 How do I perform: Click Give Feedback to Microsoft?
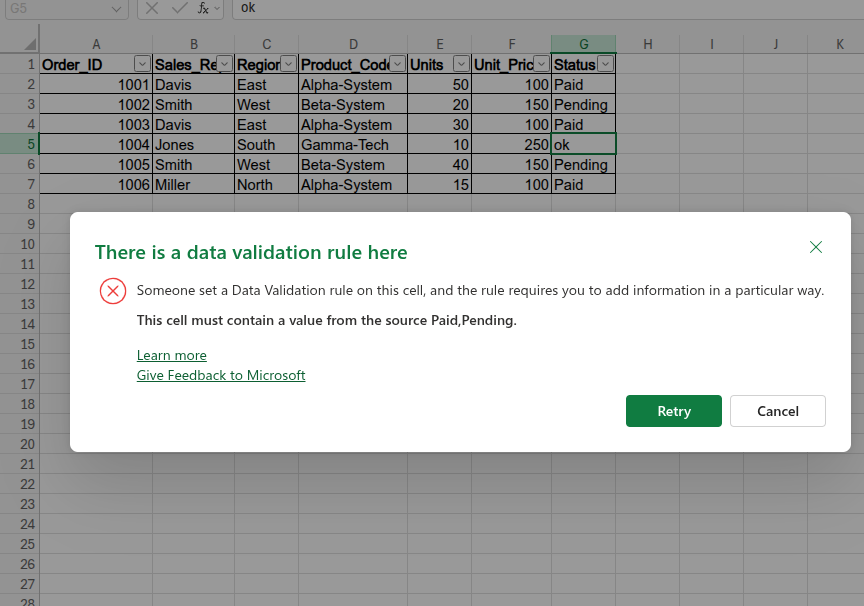tap(220, 375)
